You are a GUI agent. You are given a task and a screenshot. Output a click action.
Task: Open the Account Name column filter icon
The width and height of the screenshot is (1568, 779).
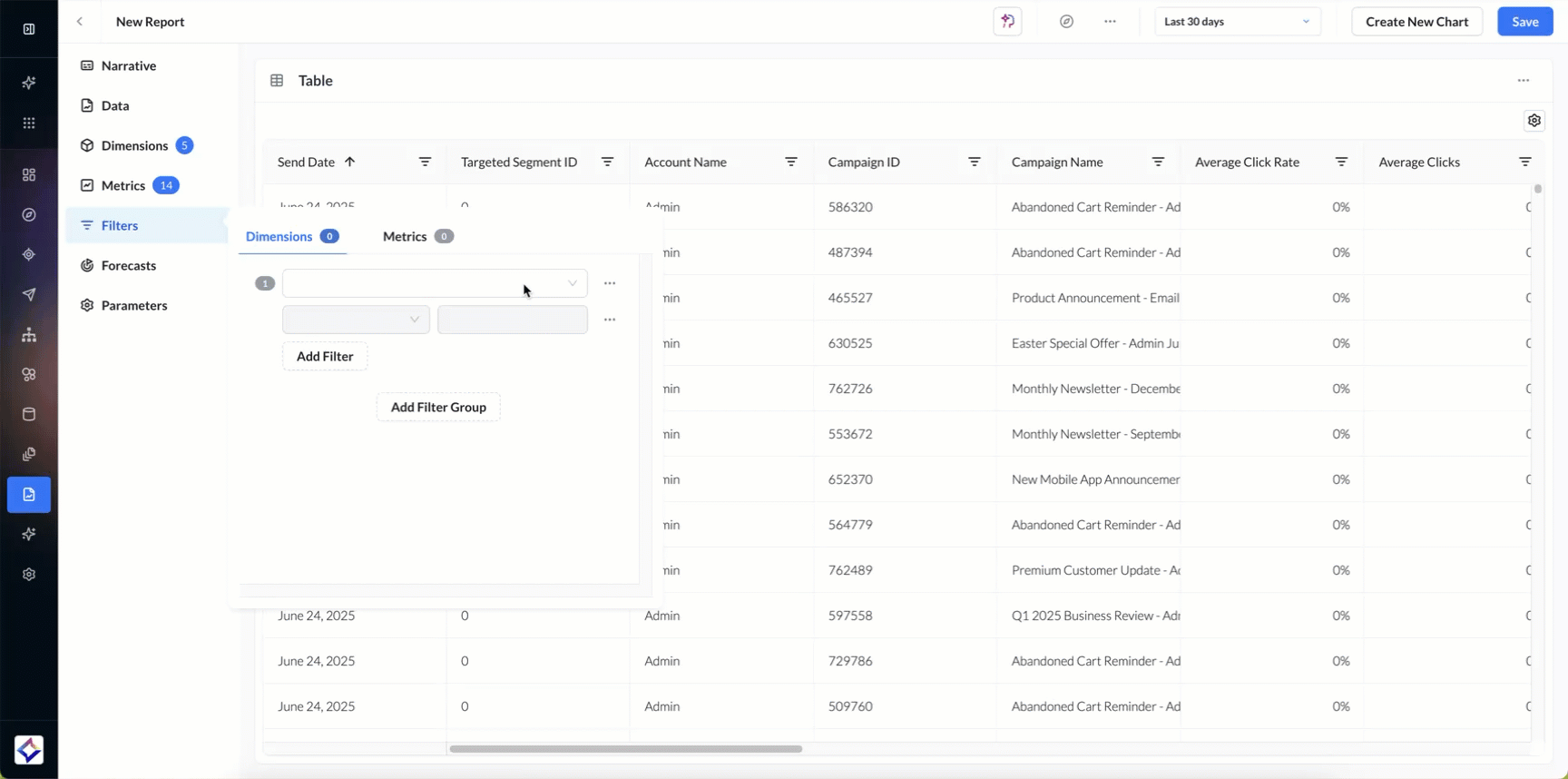pos(790,162)
